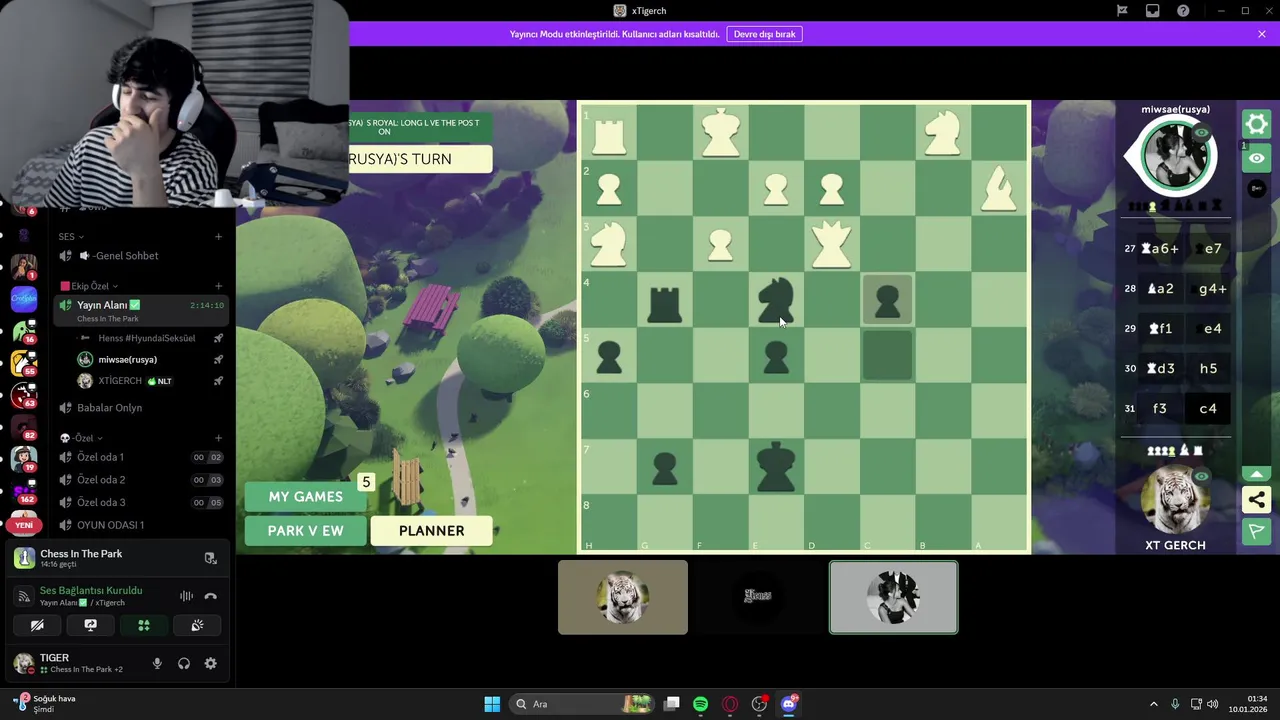Collapse the -Özel category
1280x720 pixels.
[x=80, y=438]
